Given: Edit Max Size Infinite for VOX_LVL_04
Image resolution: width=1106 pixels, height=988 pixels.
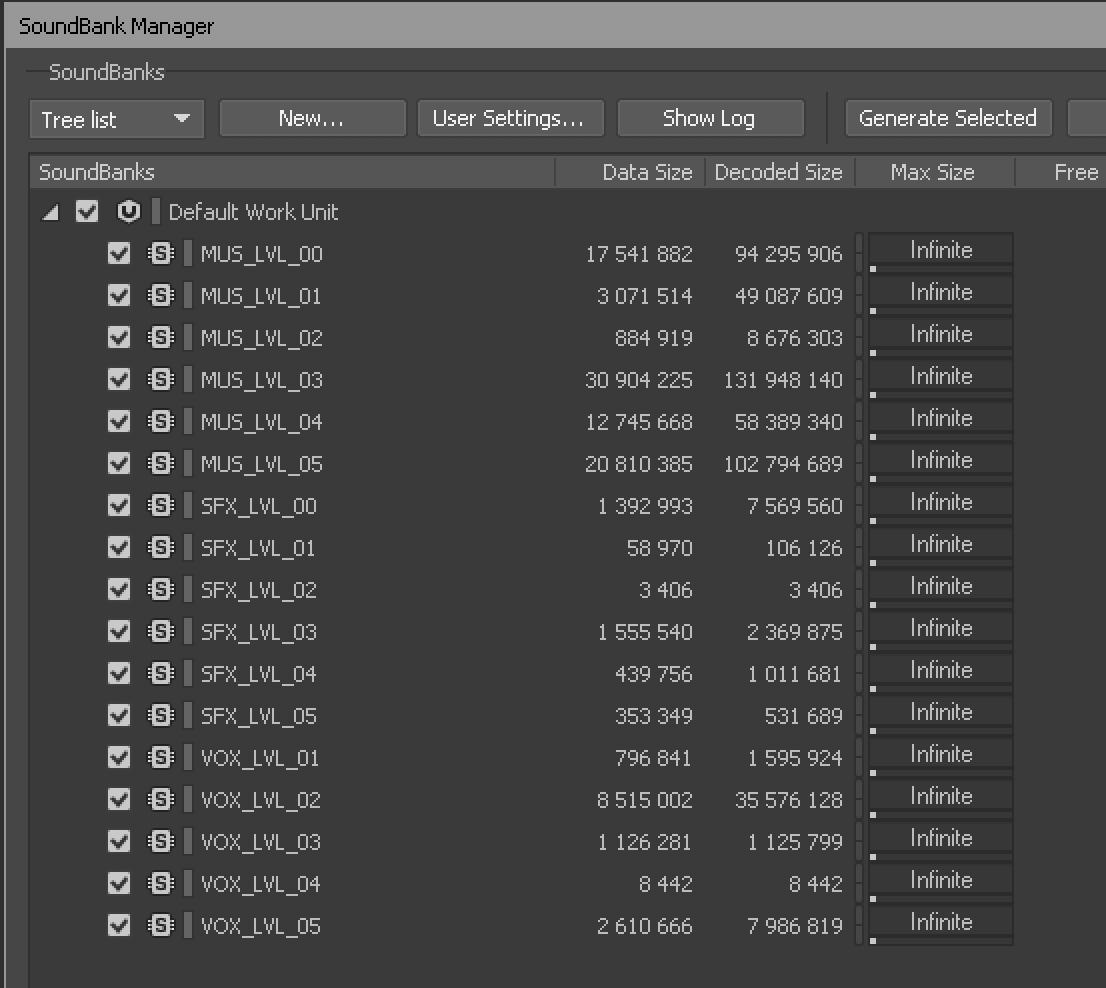Looking at the screenshot, I should pos(941,879).
